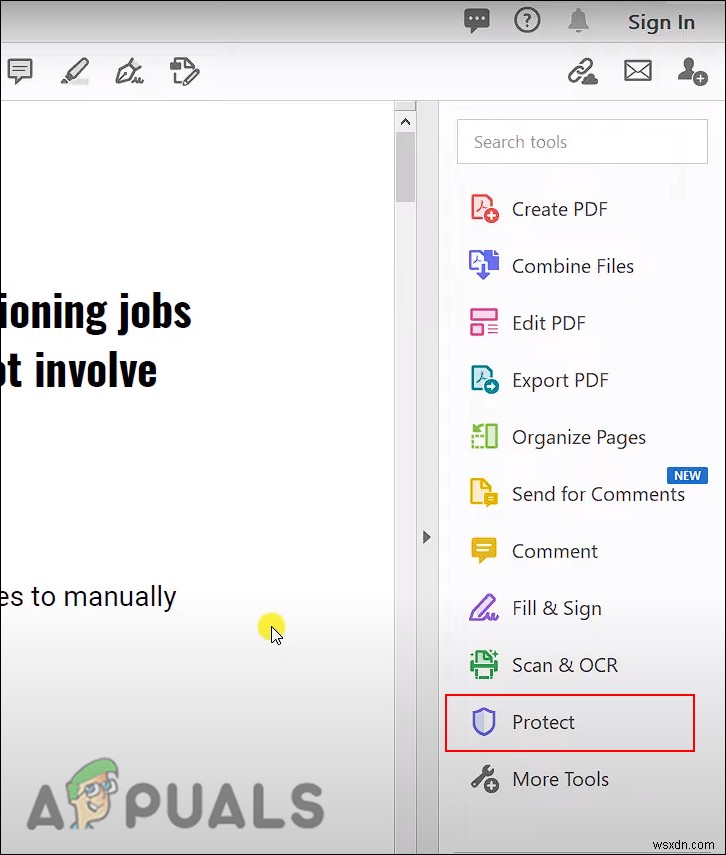The width and height of the screenshot is (726, 855).
Task: Open the Export PDF tool
Action: 539,380
